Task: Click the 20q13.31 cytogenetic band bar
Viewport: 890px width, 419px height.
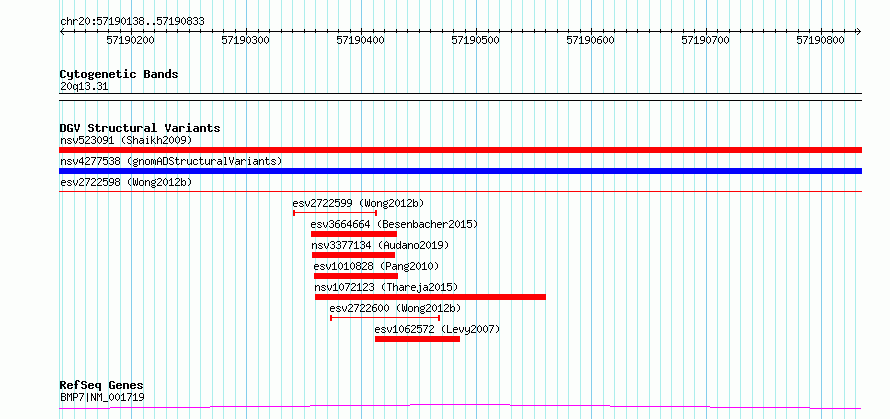Action: (x=460, y=97)
